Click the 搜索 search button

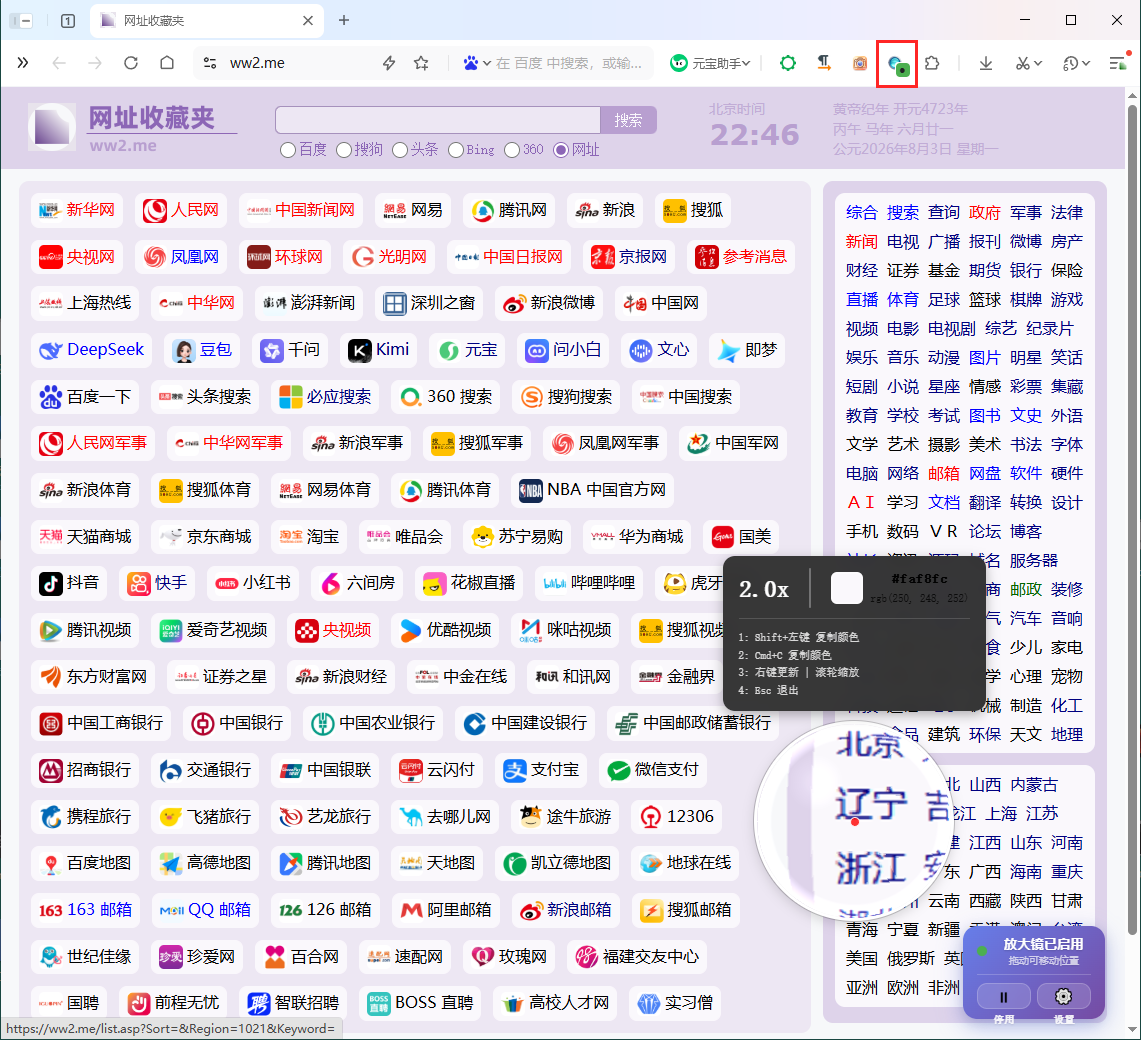(x=628, y=120)
